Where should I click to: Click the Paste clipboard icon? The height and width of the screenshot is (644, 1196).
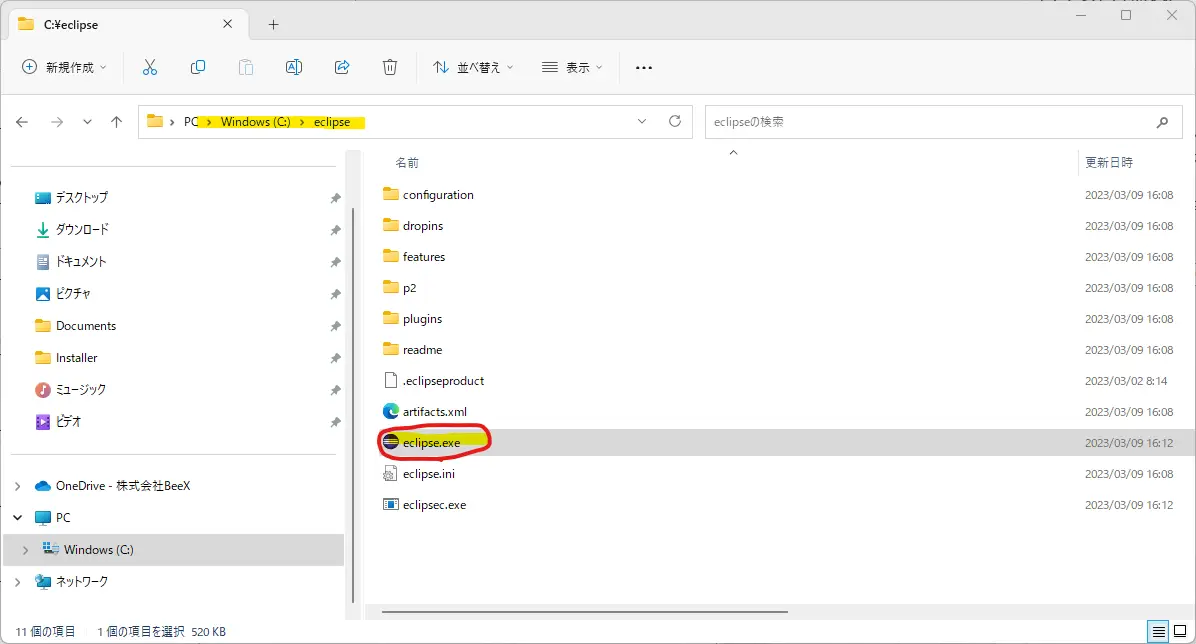coord(246,67)
